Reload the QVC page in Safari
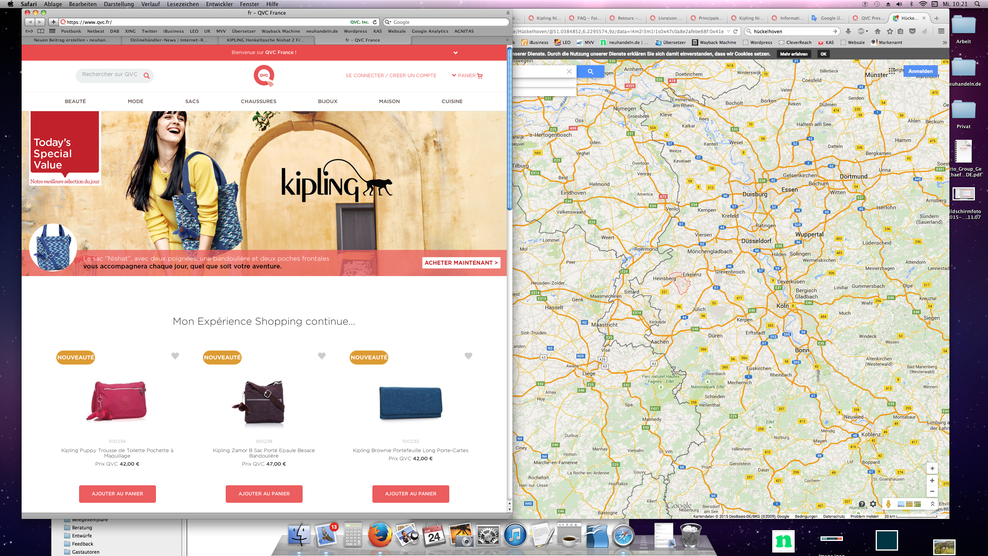Viewport: 988px width, 556px height. (x=375, y=22)
